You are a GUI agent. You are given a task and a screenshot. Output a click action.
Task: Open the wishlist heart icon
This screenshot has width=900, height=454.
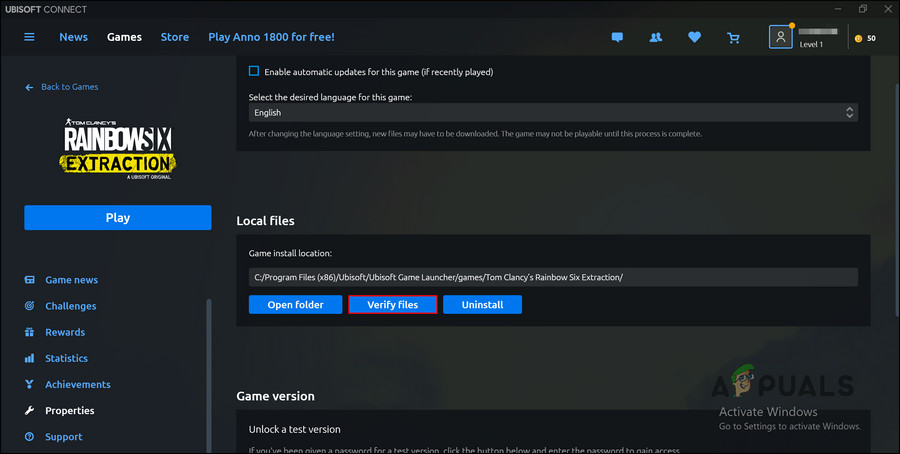695,38
